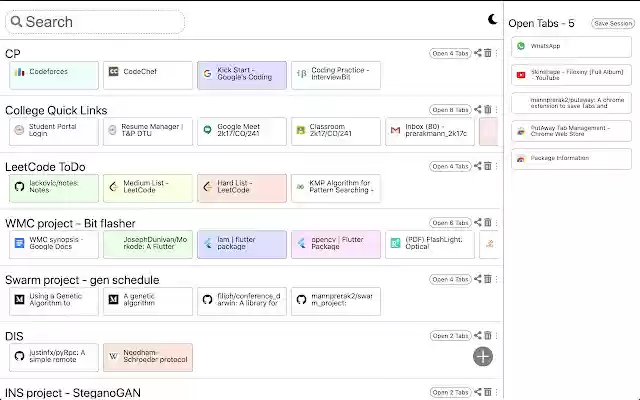
Task: Open Kick Start Google's Coding tab
Action: tap(242, 76)
